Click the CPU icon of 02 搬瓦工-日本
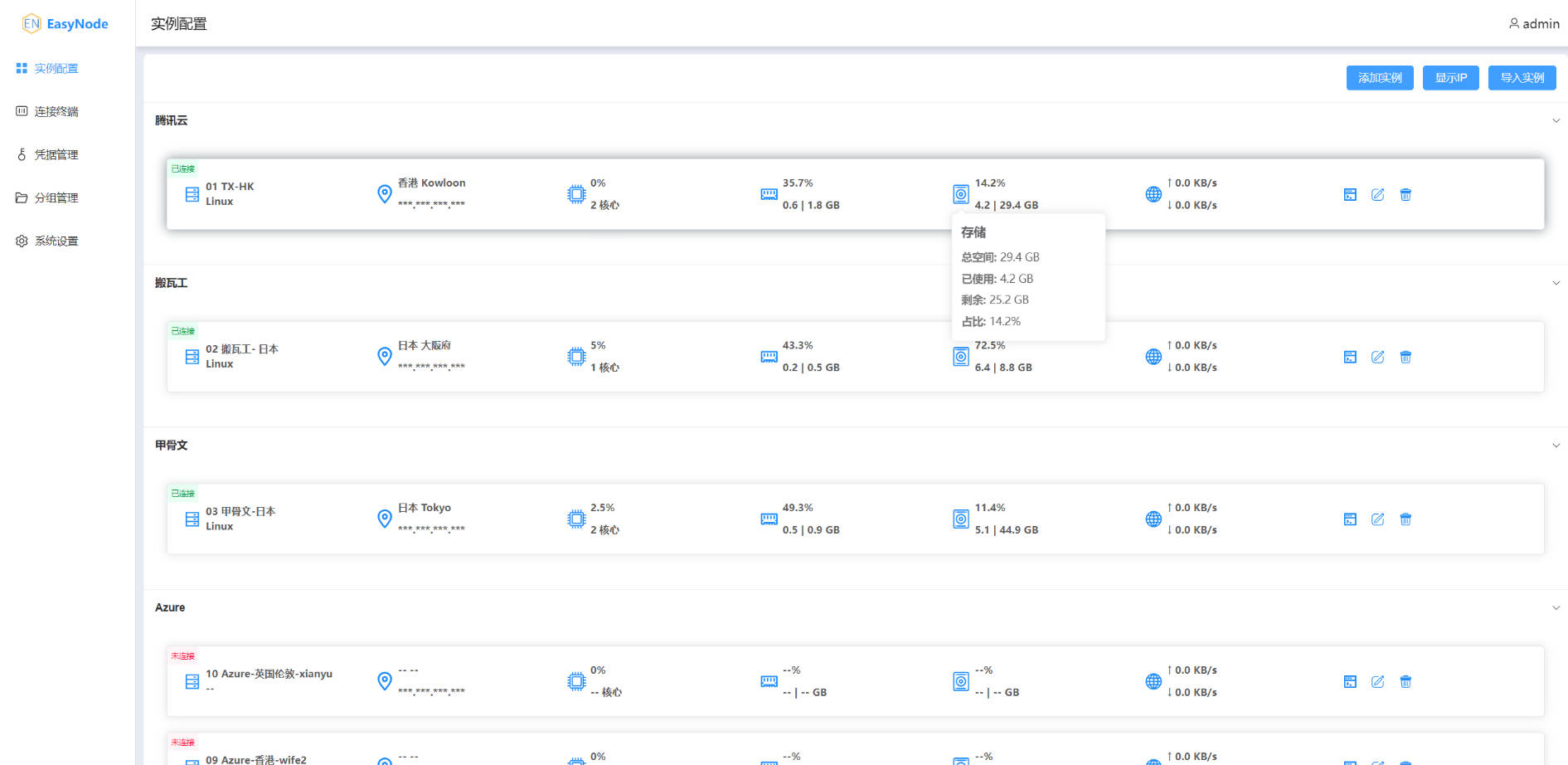The image size is (1568, 765). click(x=576, y=357)
